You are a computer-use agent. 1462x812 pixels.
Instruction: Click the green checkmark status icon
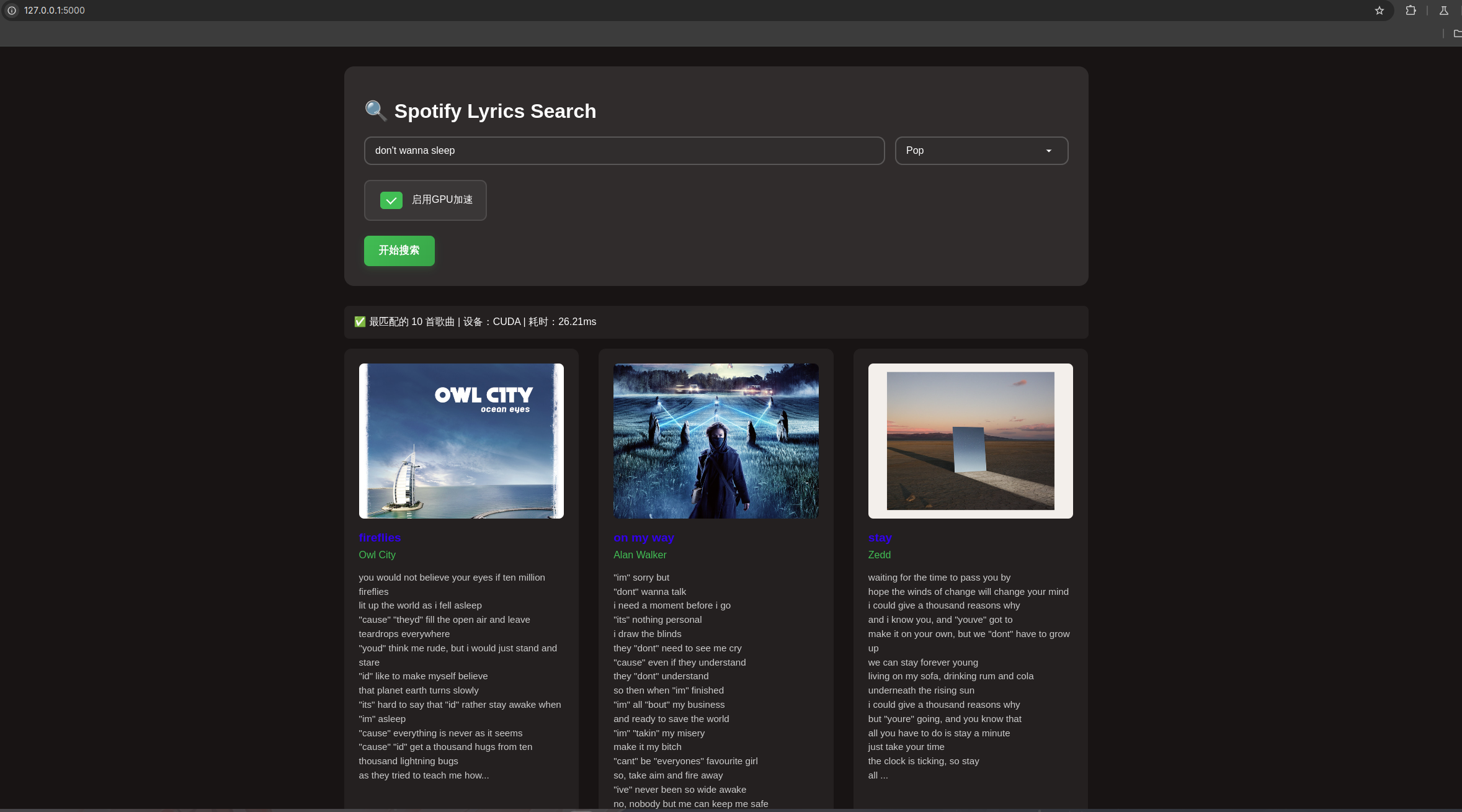[x=360, y=321]
